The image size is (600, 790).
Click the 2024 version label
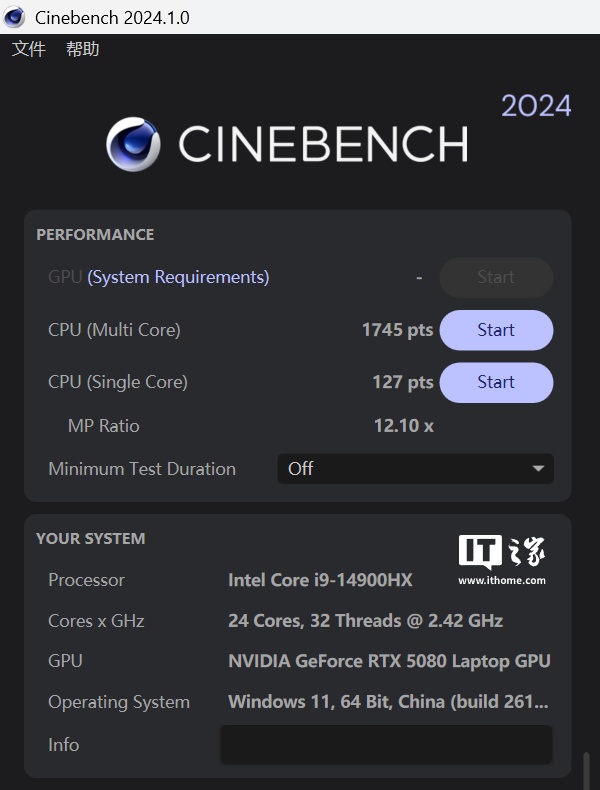536,106
